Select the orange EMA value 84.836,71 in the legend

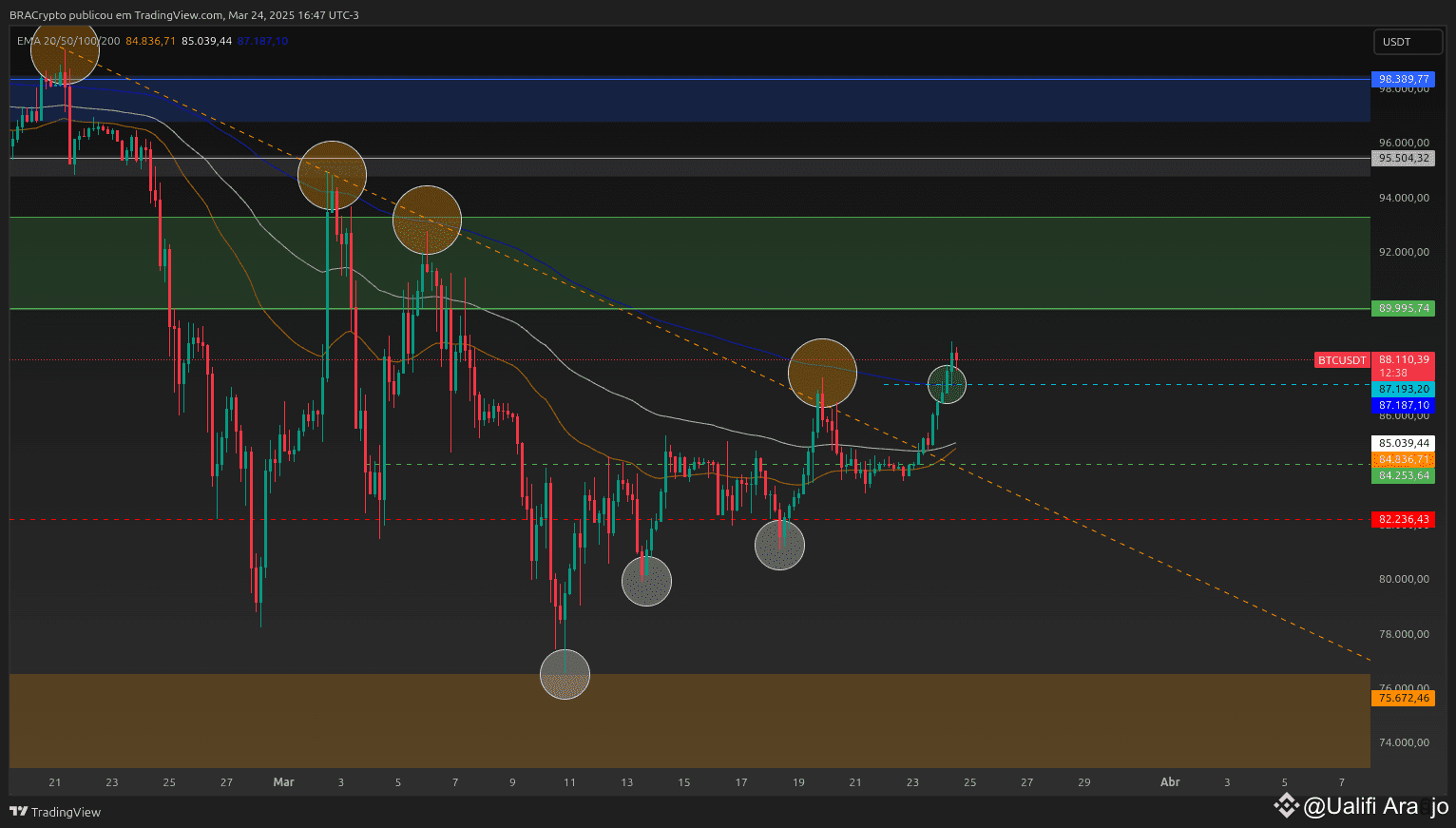(152, 41)
